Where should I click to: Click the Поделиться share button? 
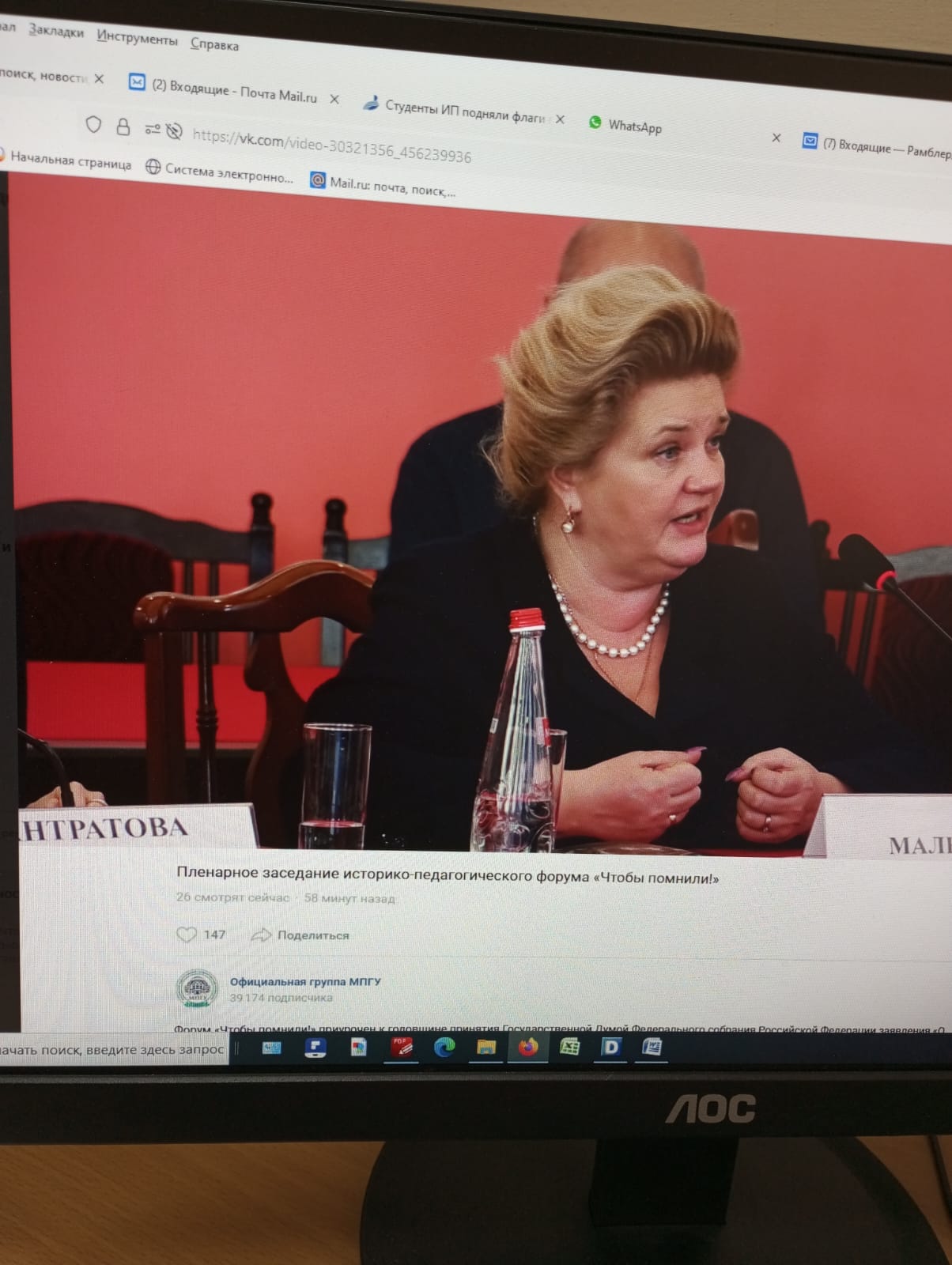(x=312, y=935)
